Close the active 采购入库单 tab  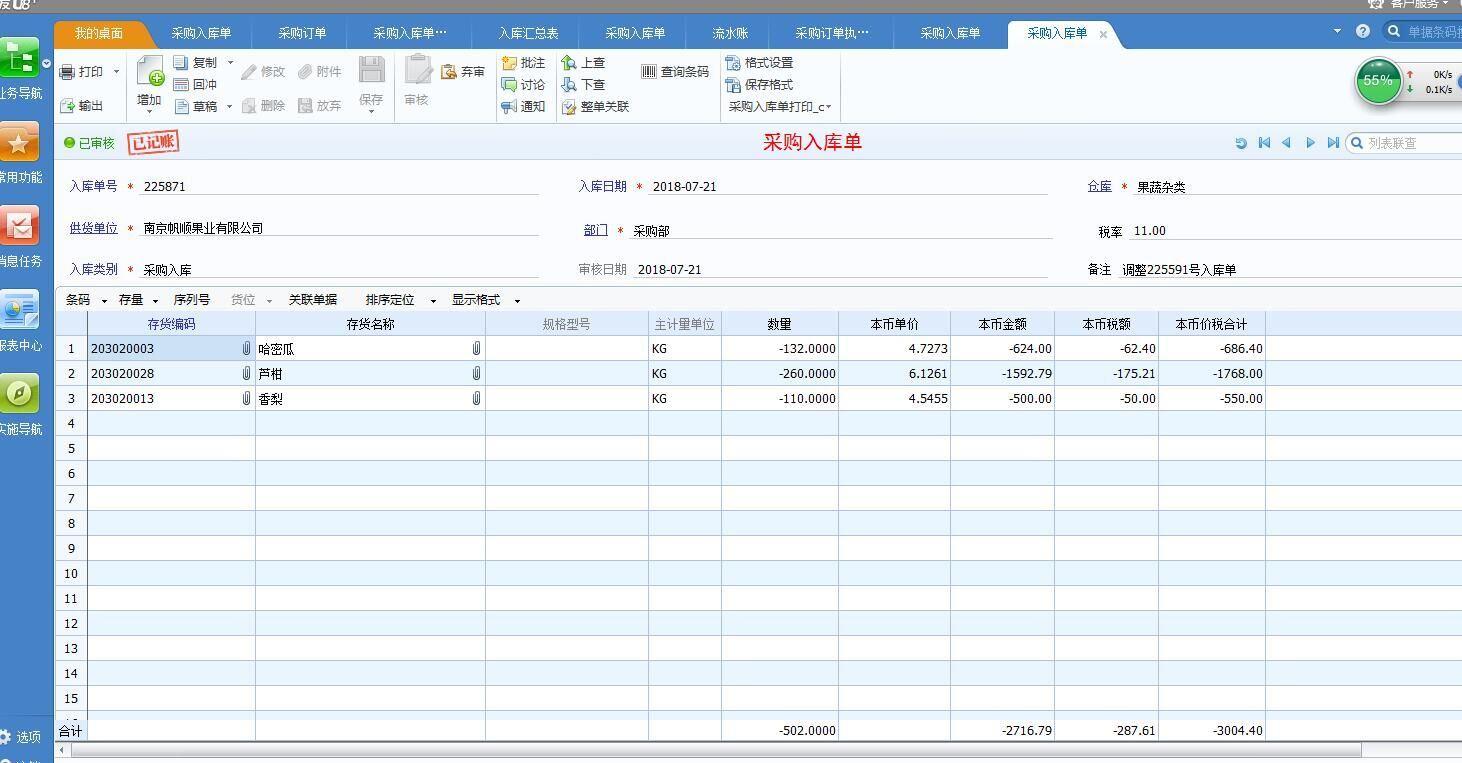1103,34
